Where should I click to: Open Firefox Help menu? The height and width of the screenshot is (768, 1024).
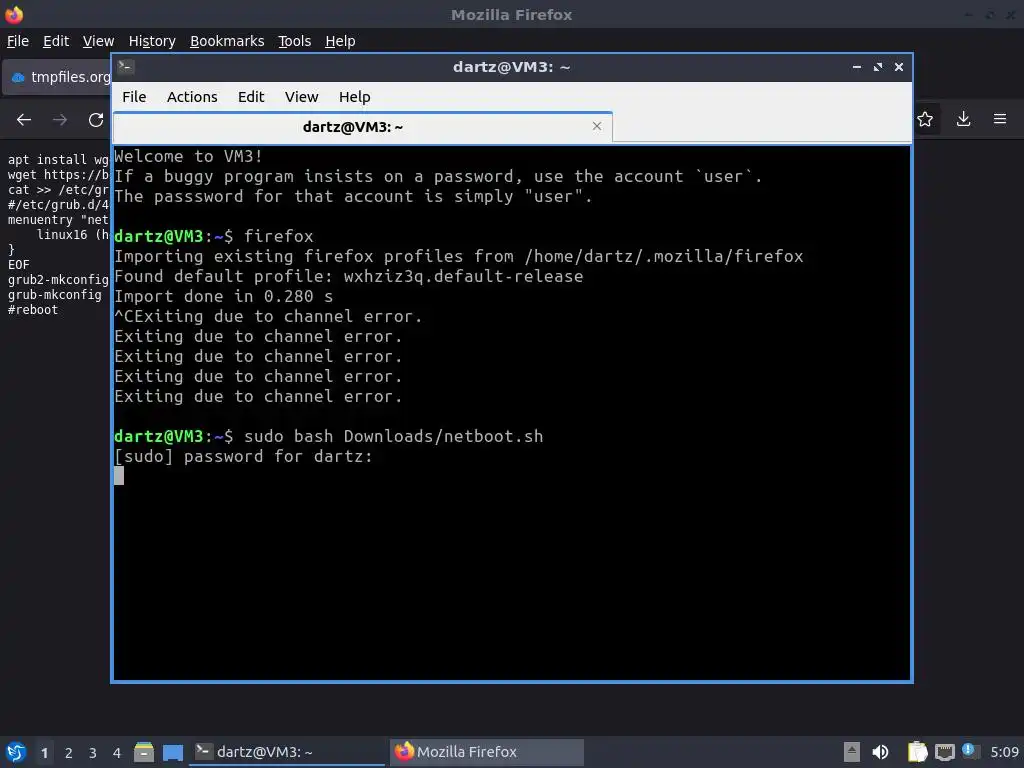click(340, 41)
